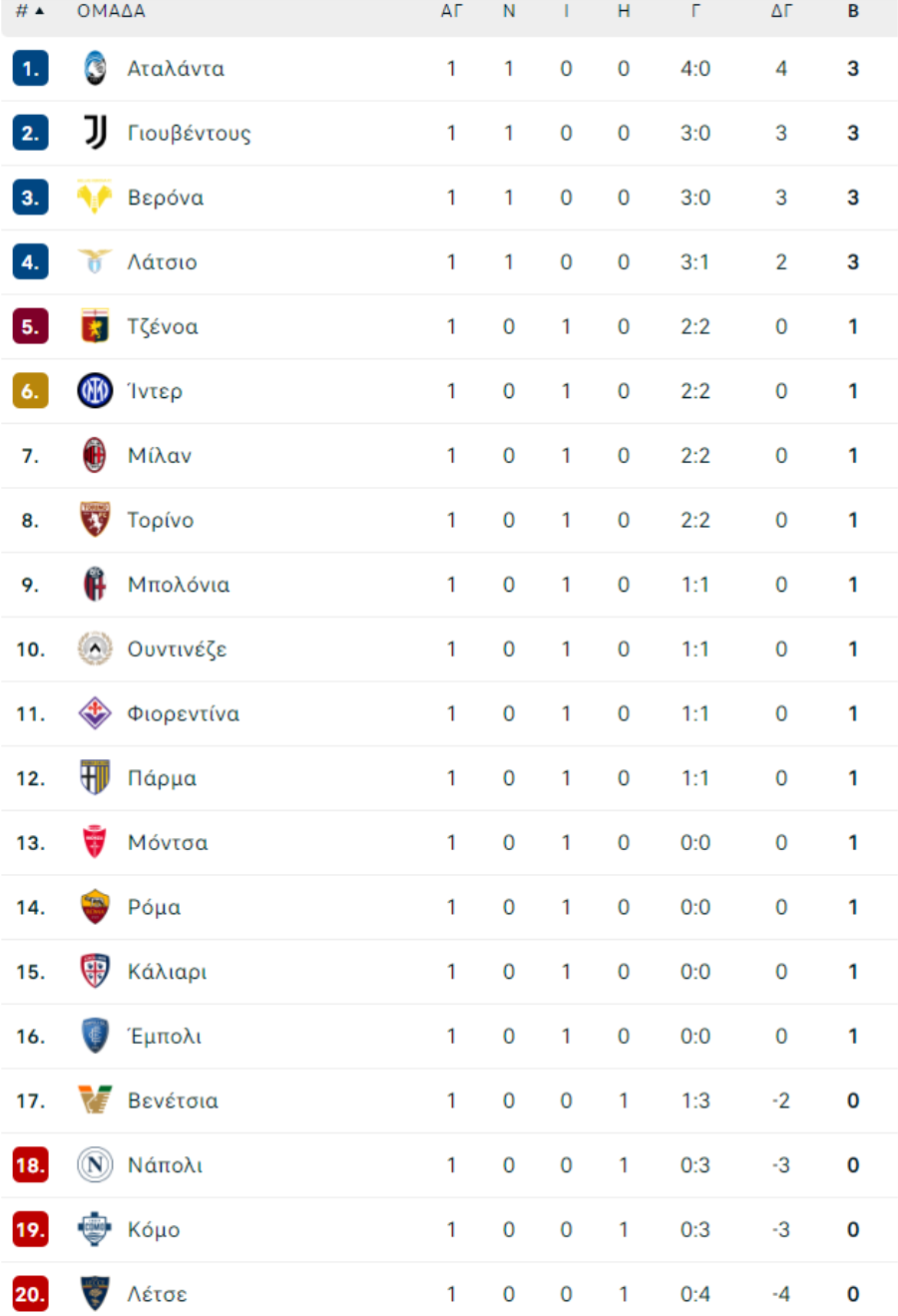Click the red rank 20 badge
The width and height of the screenshot is (898, 1316).
click(30, 1294)
